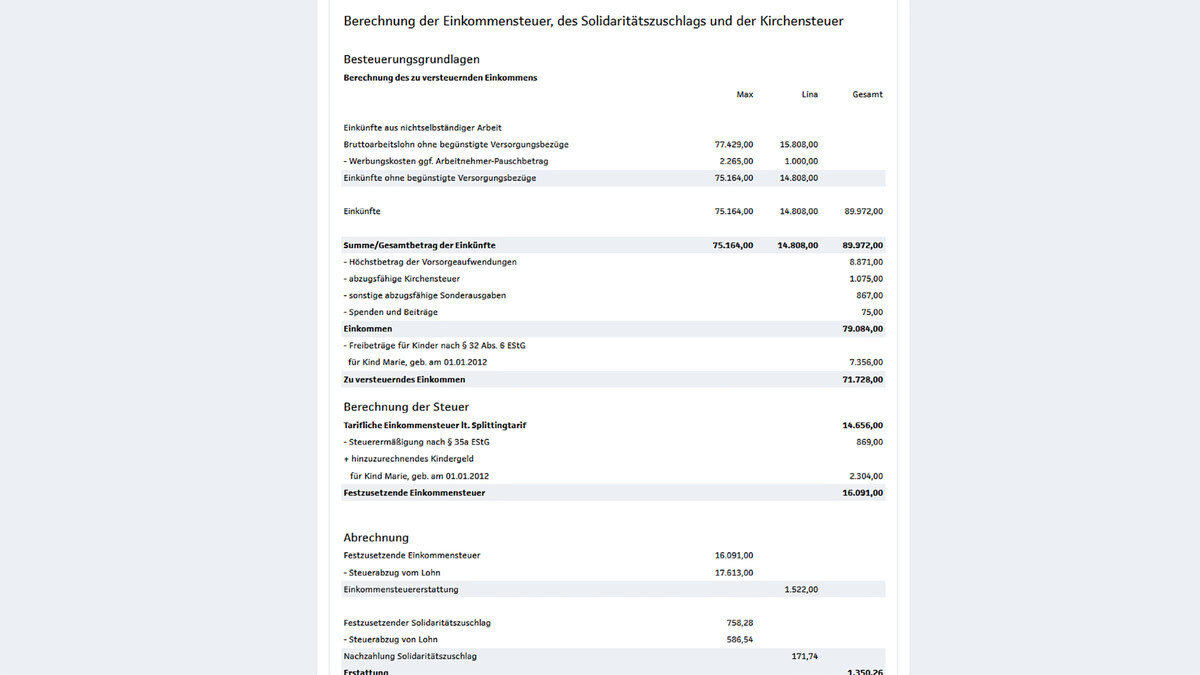Click "Bruttoarbeitslohn ohne begünstigte Versorgungsbezüge" label

point(456,145)
